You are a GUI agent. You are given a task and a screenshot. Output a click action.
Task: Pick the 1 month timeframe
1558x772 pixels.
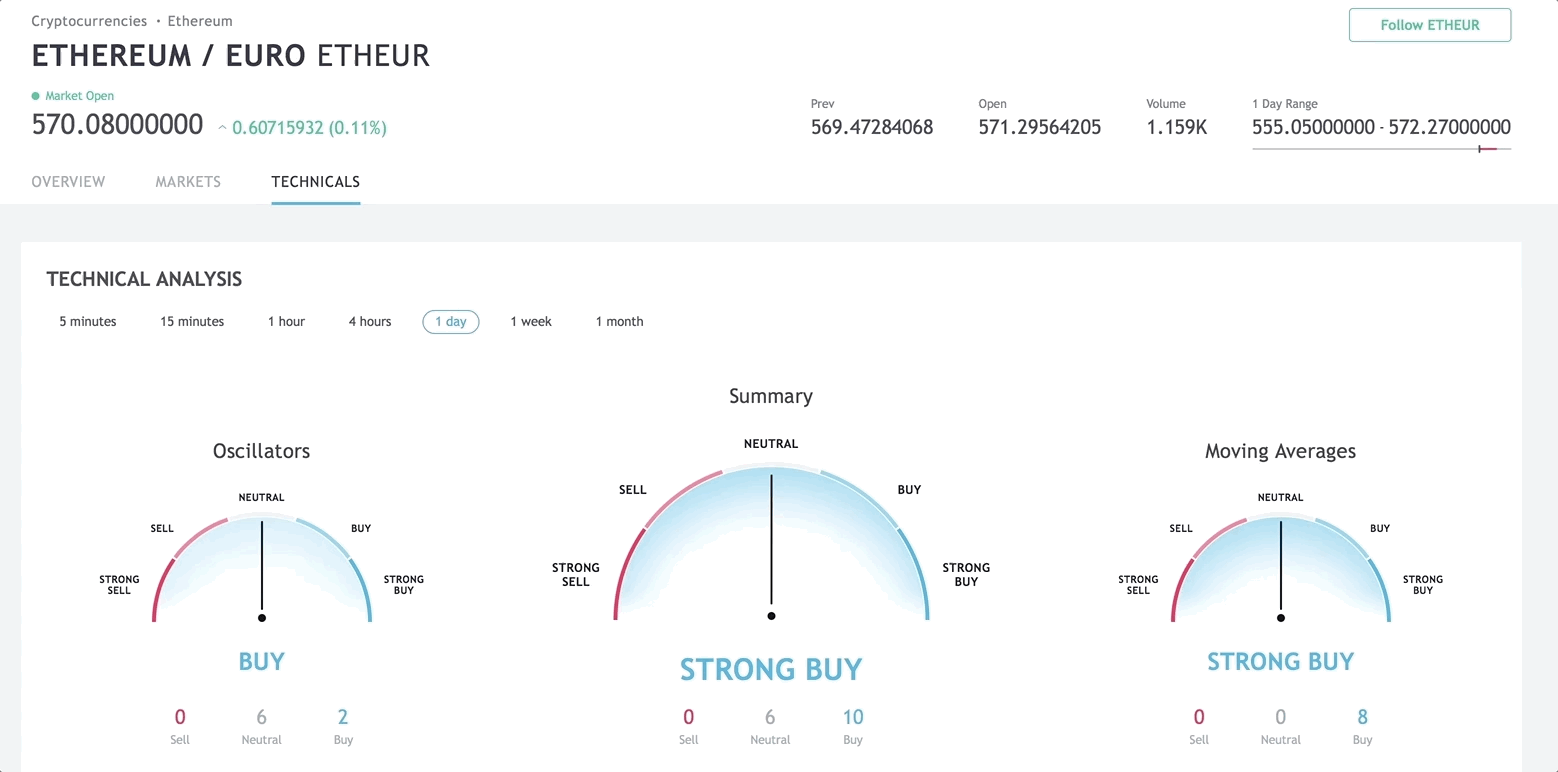tap(620, 322)
